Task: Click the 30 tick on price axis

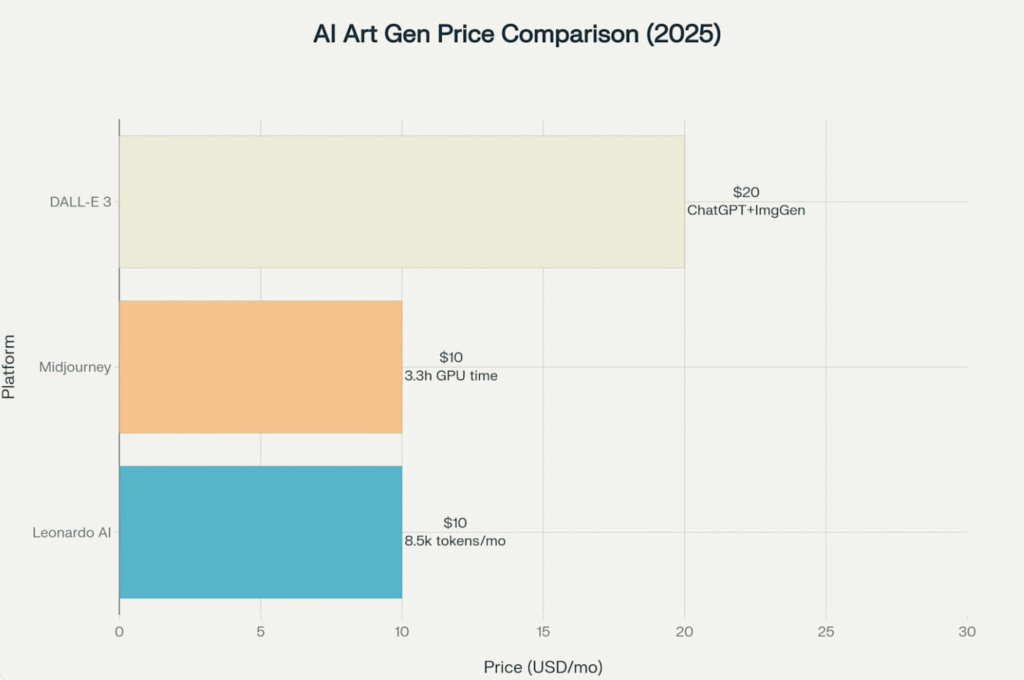Action: [x=967, y=632]
